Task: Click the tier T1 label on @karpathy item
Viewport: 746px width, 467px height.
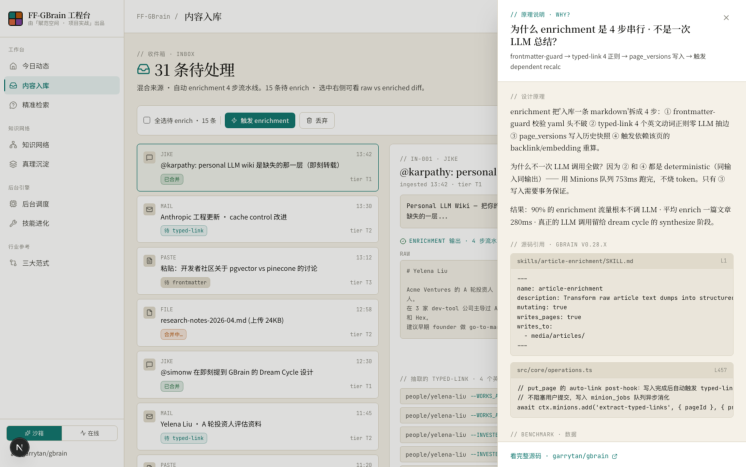Action: pos(361,179)
